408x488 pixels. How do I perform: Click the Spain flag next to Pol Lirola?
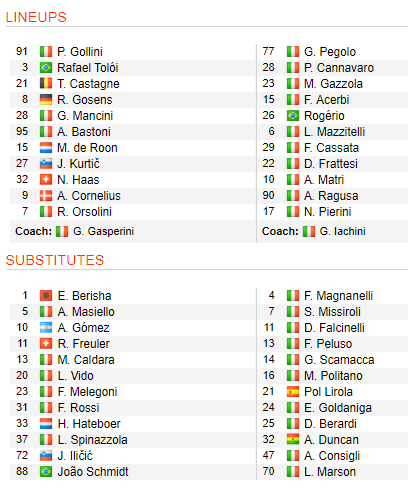click(x=293, y=392)
